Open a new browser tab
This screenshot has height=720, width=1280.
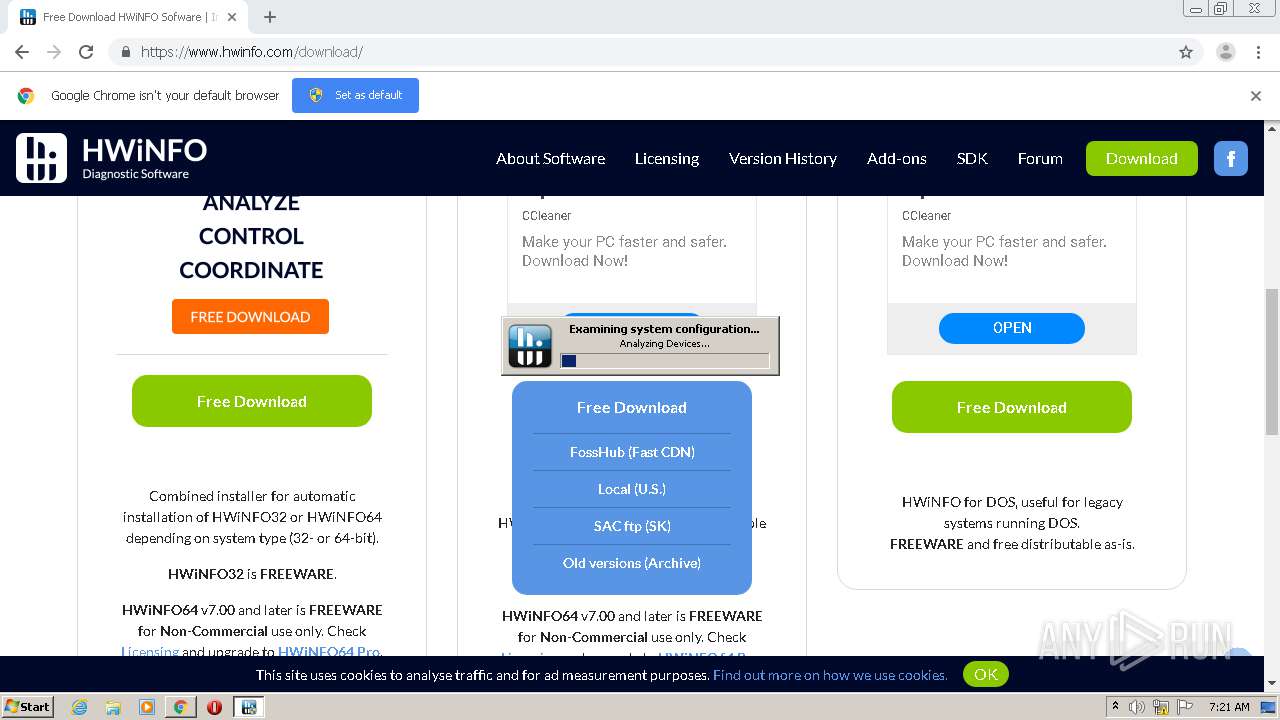coord(270,17)
